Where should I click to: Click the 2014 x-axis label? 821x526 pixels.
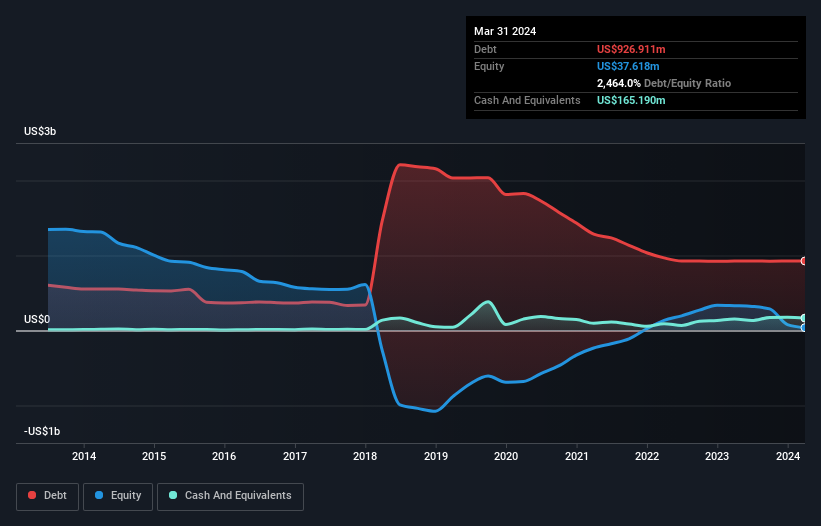click(84, 456)
